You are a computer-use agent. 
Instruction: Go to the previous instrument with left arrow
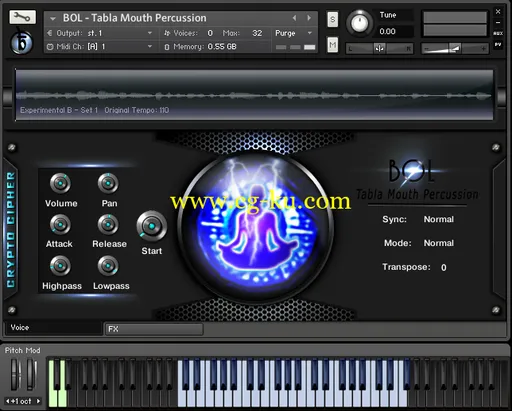click(x=294, y=18)
